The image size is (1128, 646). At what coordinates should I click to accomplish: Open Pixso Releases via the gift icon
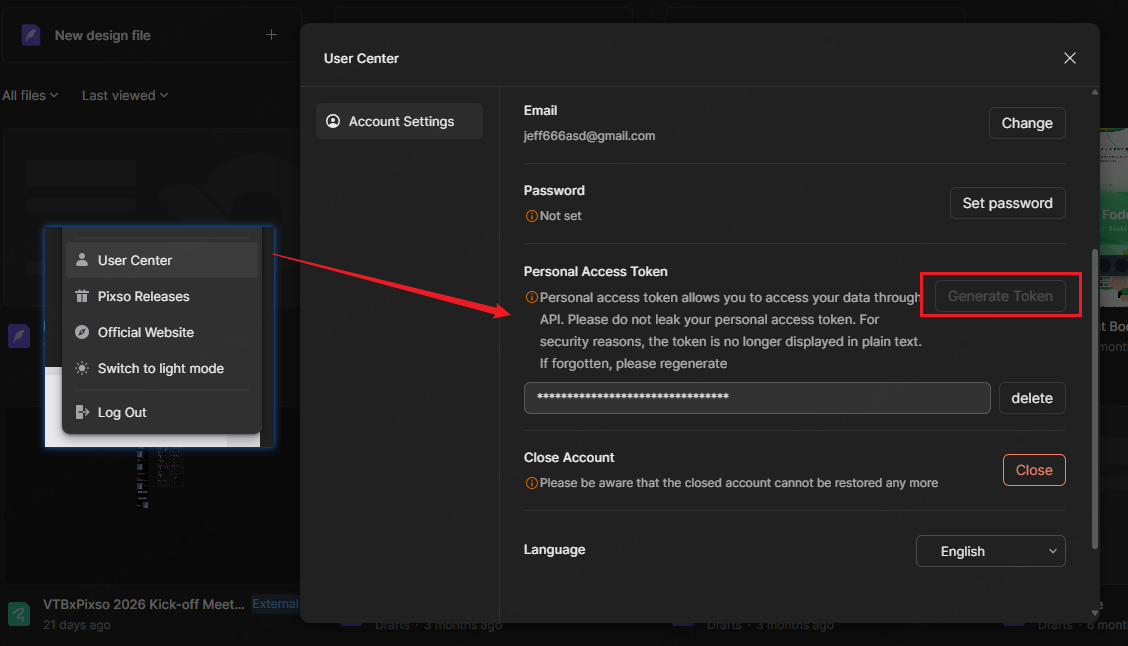coord(81,296)
